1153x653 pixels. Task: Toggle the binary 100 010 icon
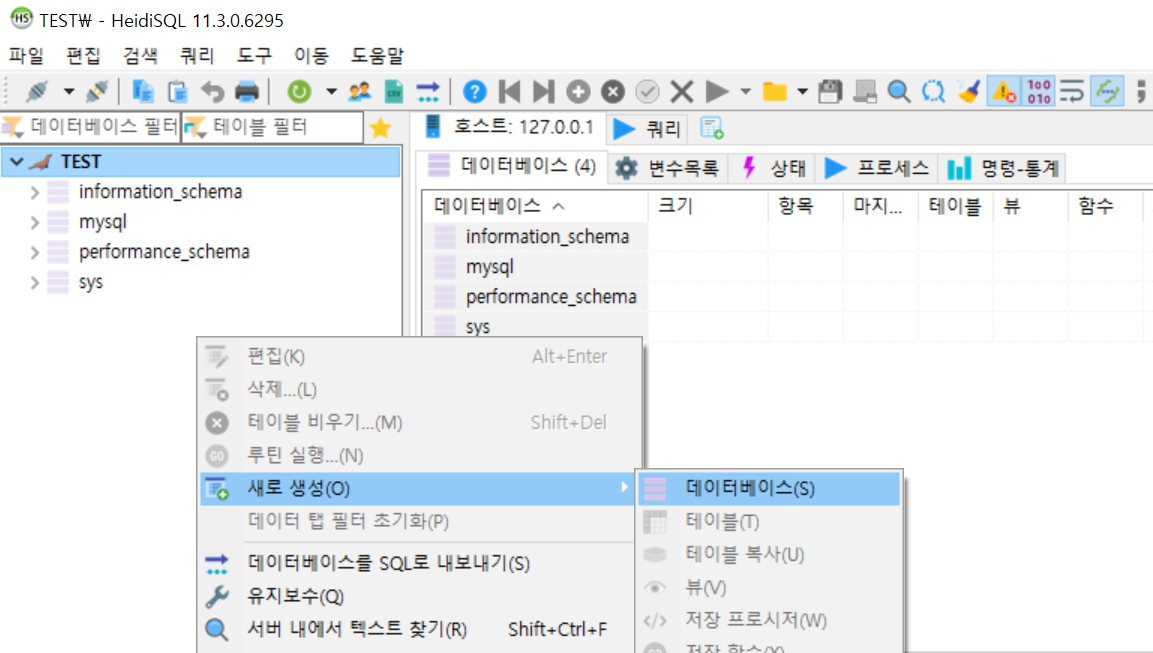(1039, 92)
